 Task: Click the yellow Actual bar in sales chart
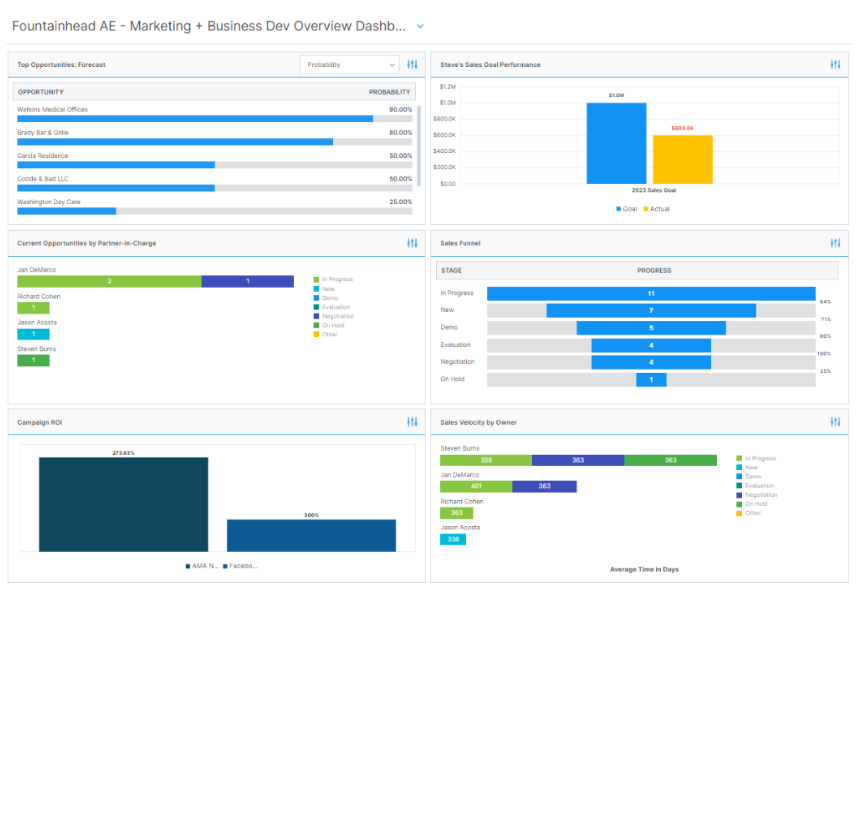(682, 160)
